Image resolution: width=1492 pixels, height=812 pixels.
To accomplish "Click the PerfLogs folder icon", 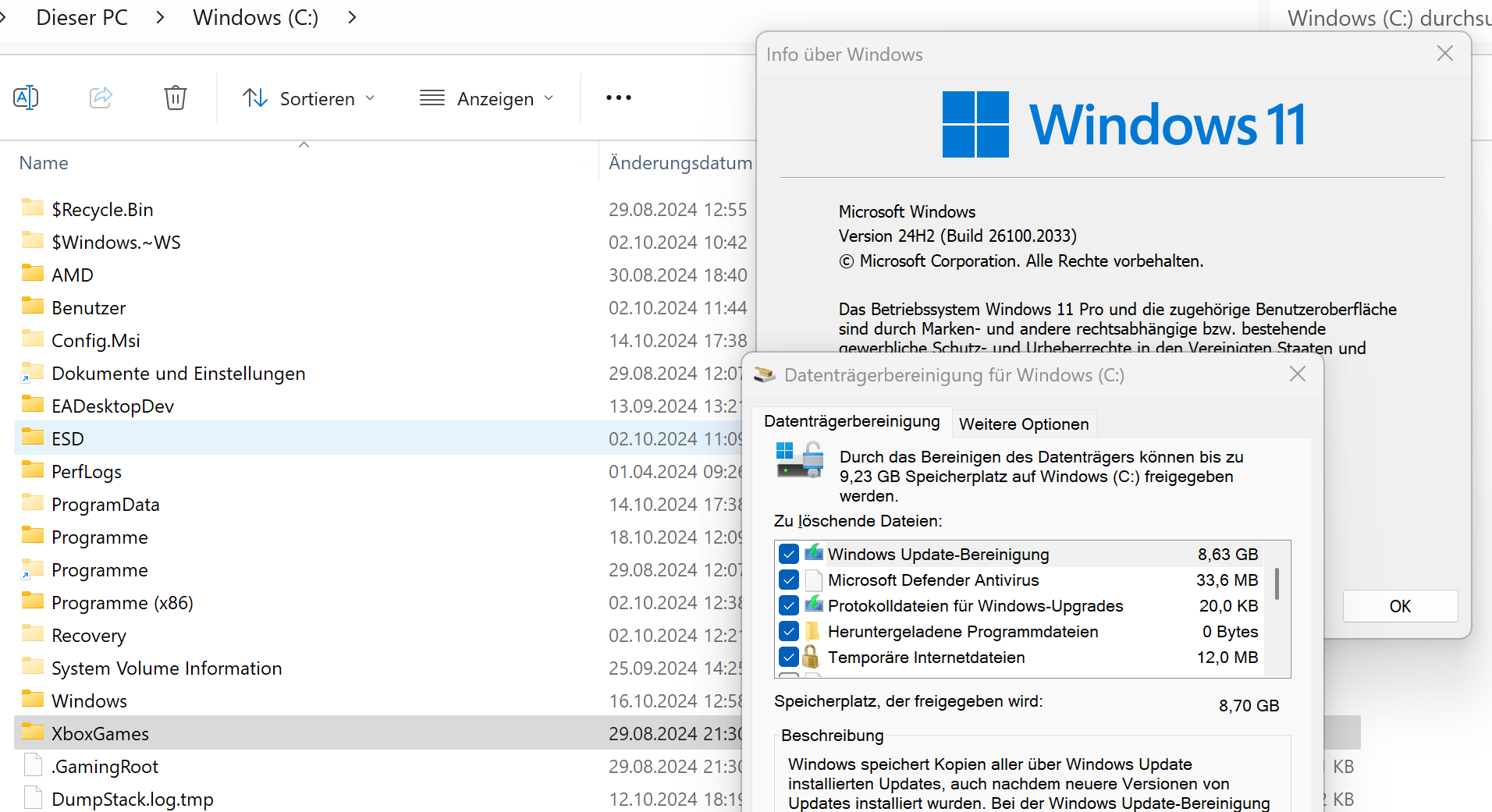I will click(33, 470).
